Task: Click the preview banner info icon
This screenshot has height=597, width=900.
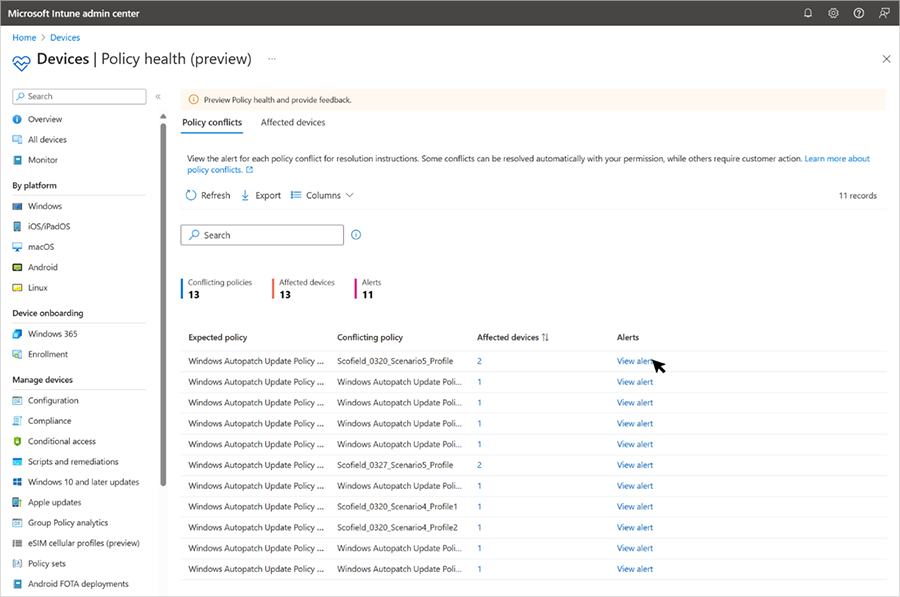Action: (x=193, y=100)
